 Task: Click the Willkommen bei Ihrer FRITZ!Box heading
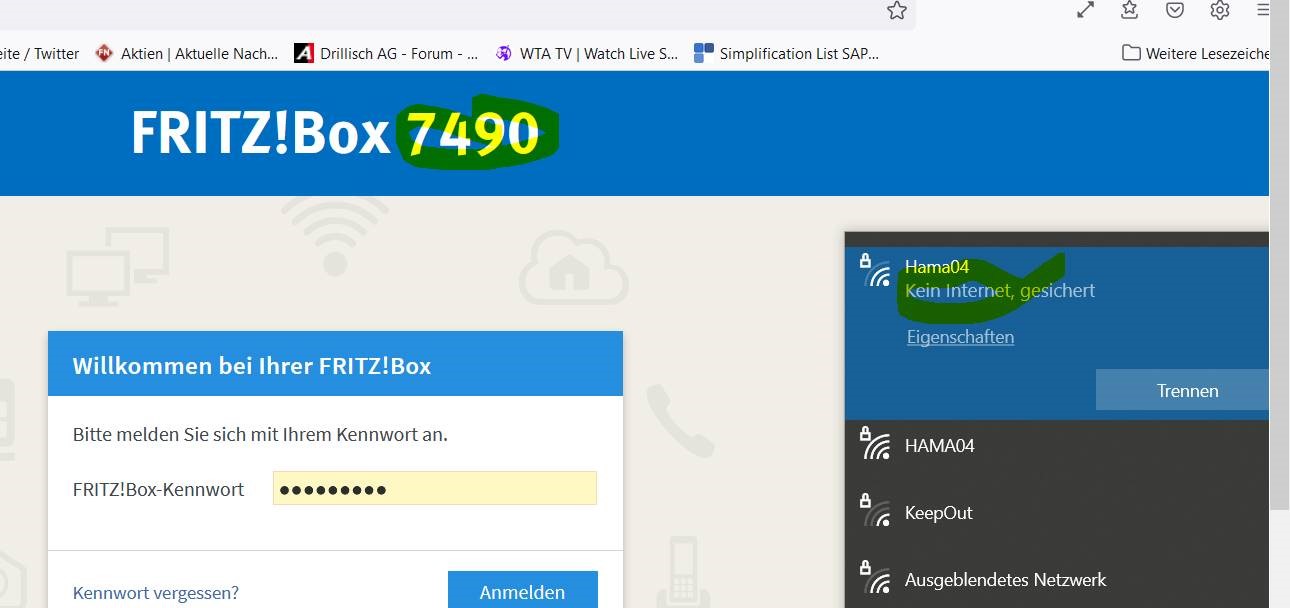click(x=252, y=366)
